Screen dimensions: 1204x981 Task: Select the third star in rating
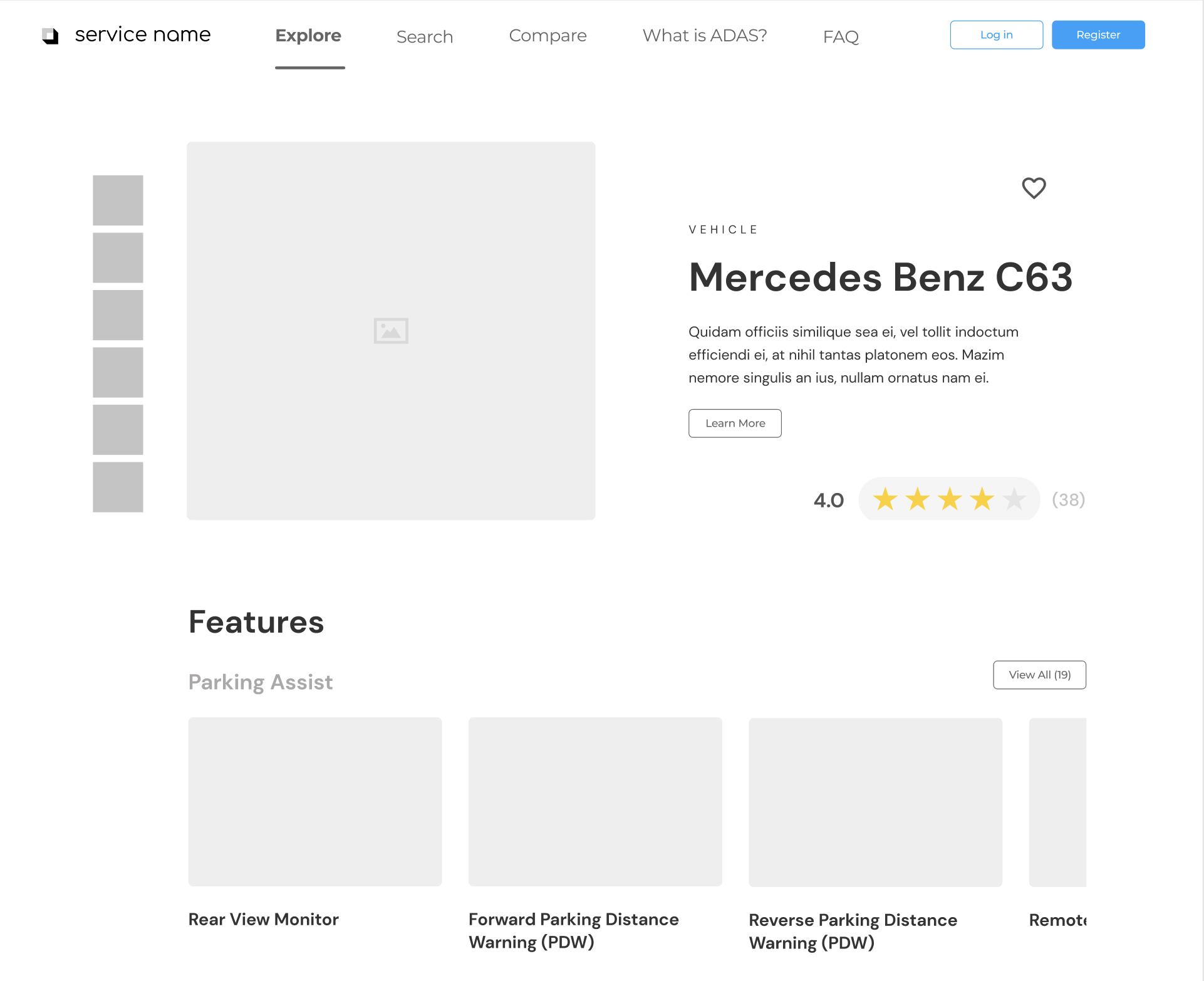tap(950, 499)
